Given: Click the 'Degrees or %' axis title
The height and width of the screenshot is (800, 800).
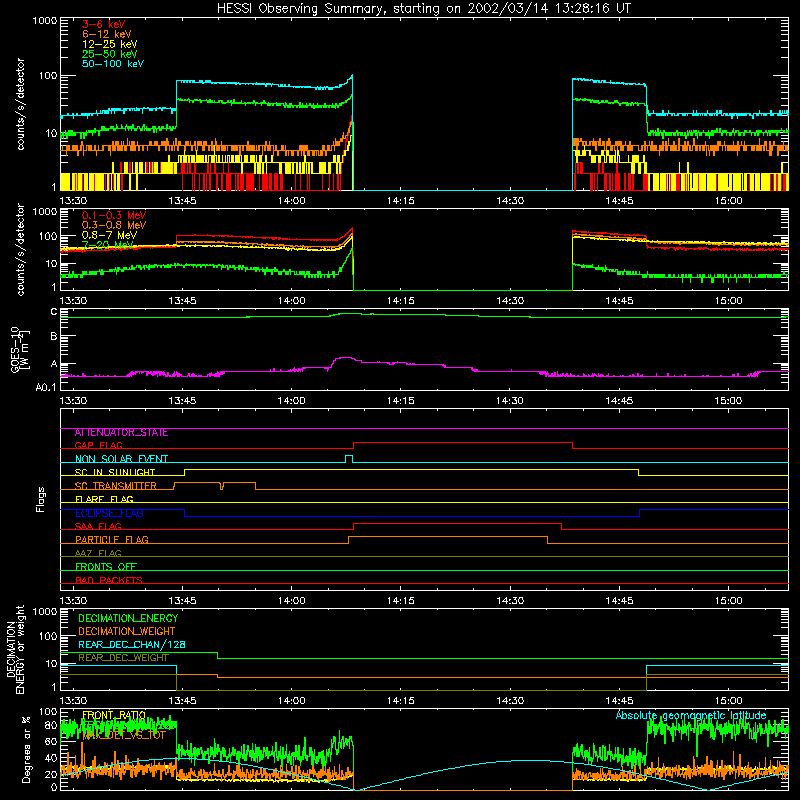Looking at the screenshot, I should click(26, 749).
